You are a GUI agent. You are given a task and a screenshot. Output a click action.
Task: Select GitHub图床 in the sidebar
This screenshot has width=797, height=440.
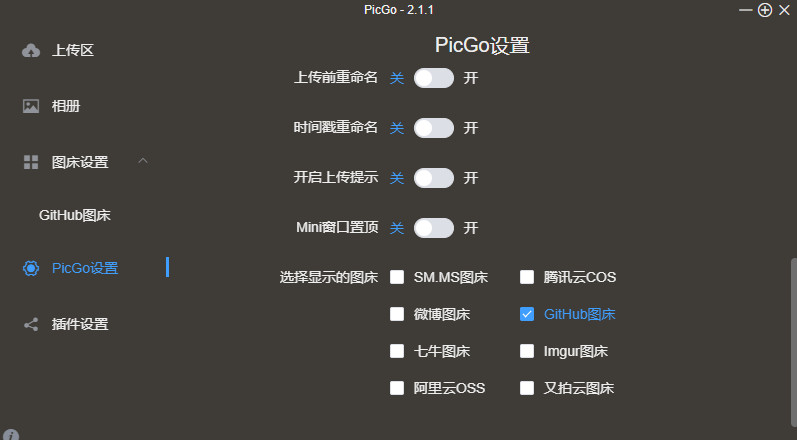click(x=74, y=215)
